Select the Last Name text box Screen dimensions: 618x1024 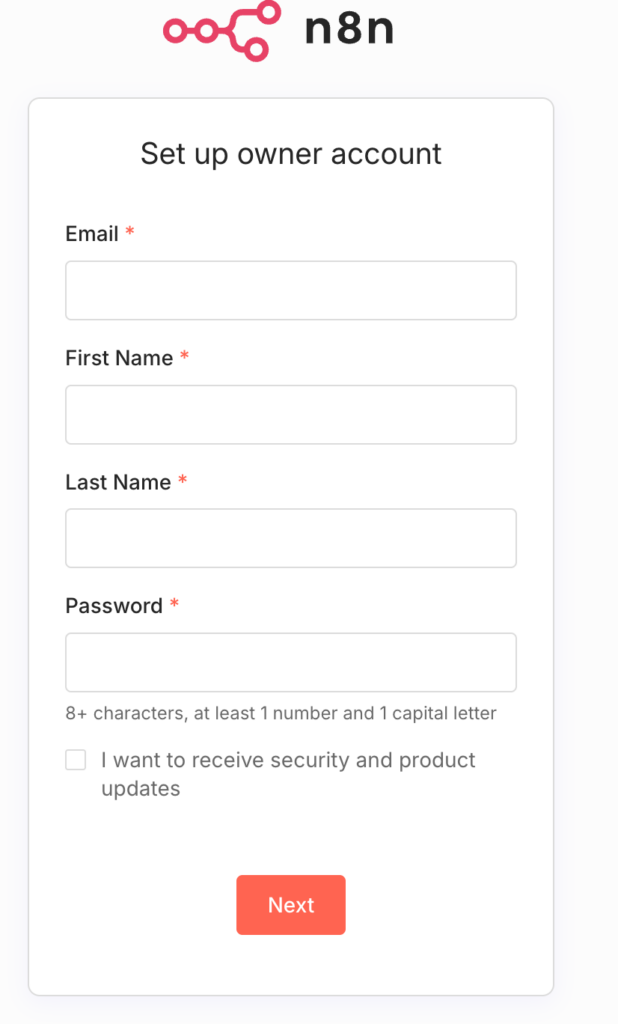tap(290, 538)
